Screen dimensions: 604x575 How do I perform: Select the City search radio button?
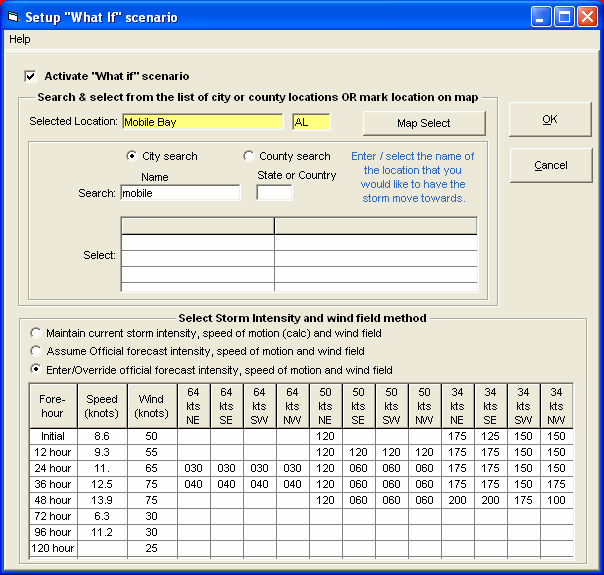pyautogui.click(x=131, y=156)
